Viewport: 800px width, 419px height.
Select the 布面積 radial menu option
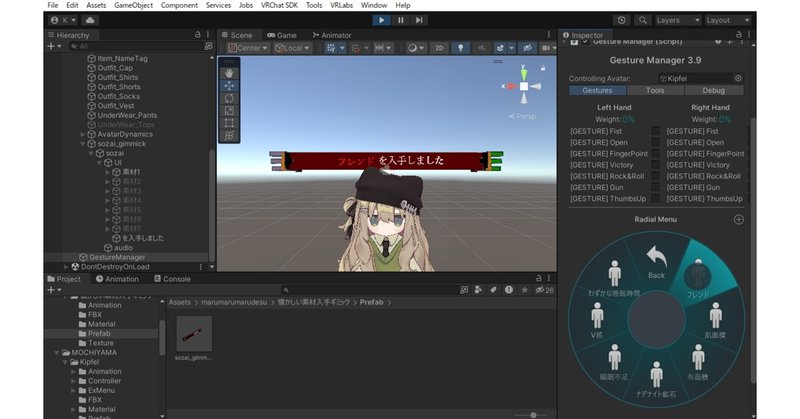pos(698,362)
